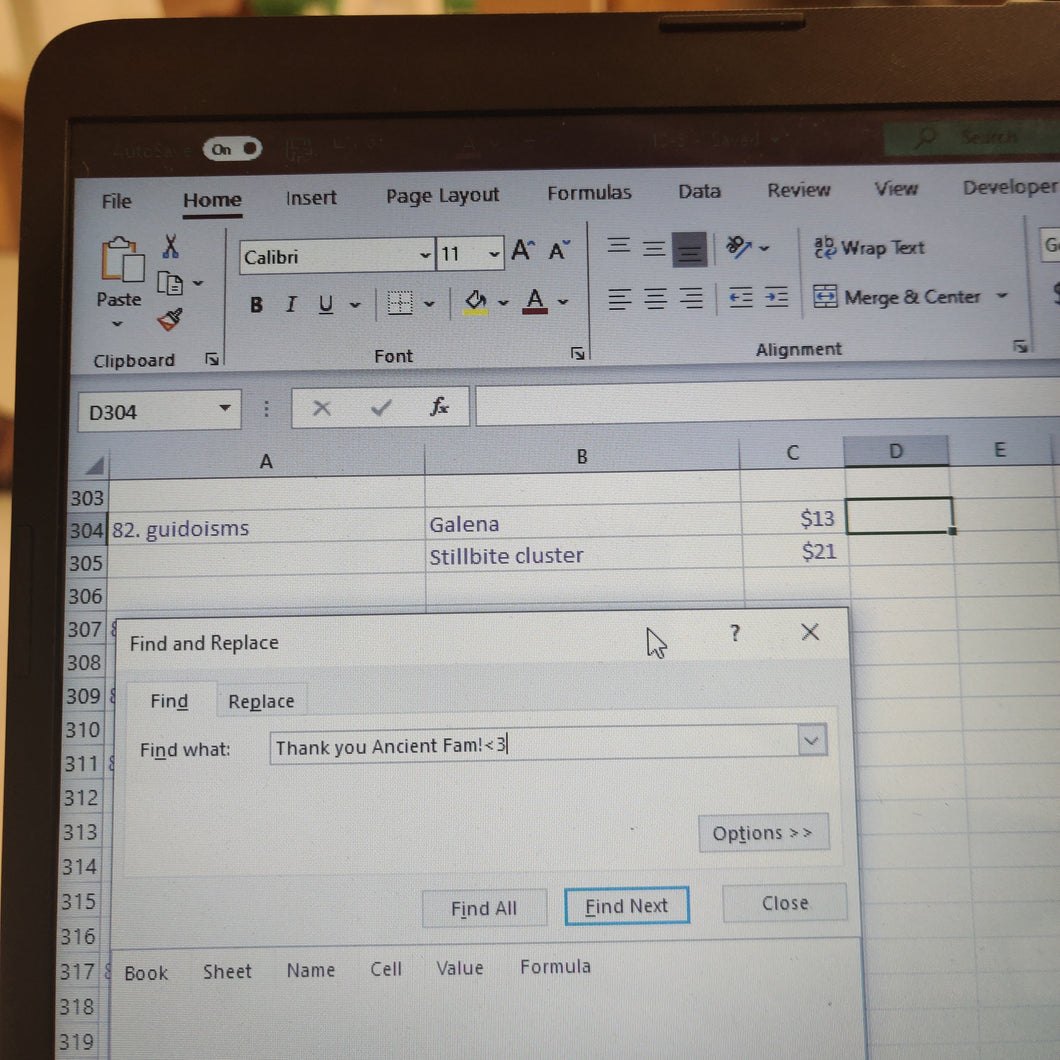Screen dimensions: 1060x1060
Task: Select the row 305 header
Action: pos(86,563)
